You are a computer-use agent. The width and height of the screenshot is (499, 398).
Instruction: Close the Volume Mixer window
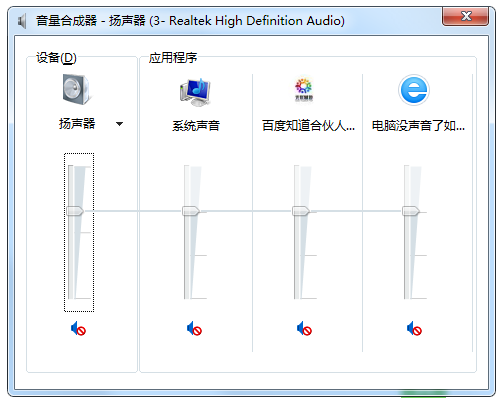466,16
